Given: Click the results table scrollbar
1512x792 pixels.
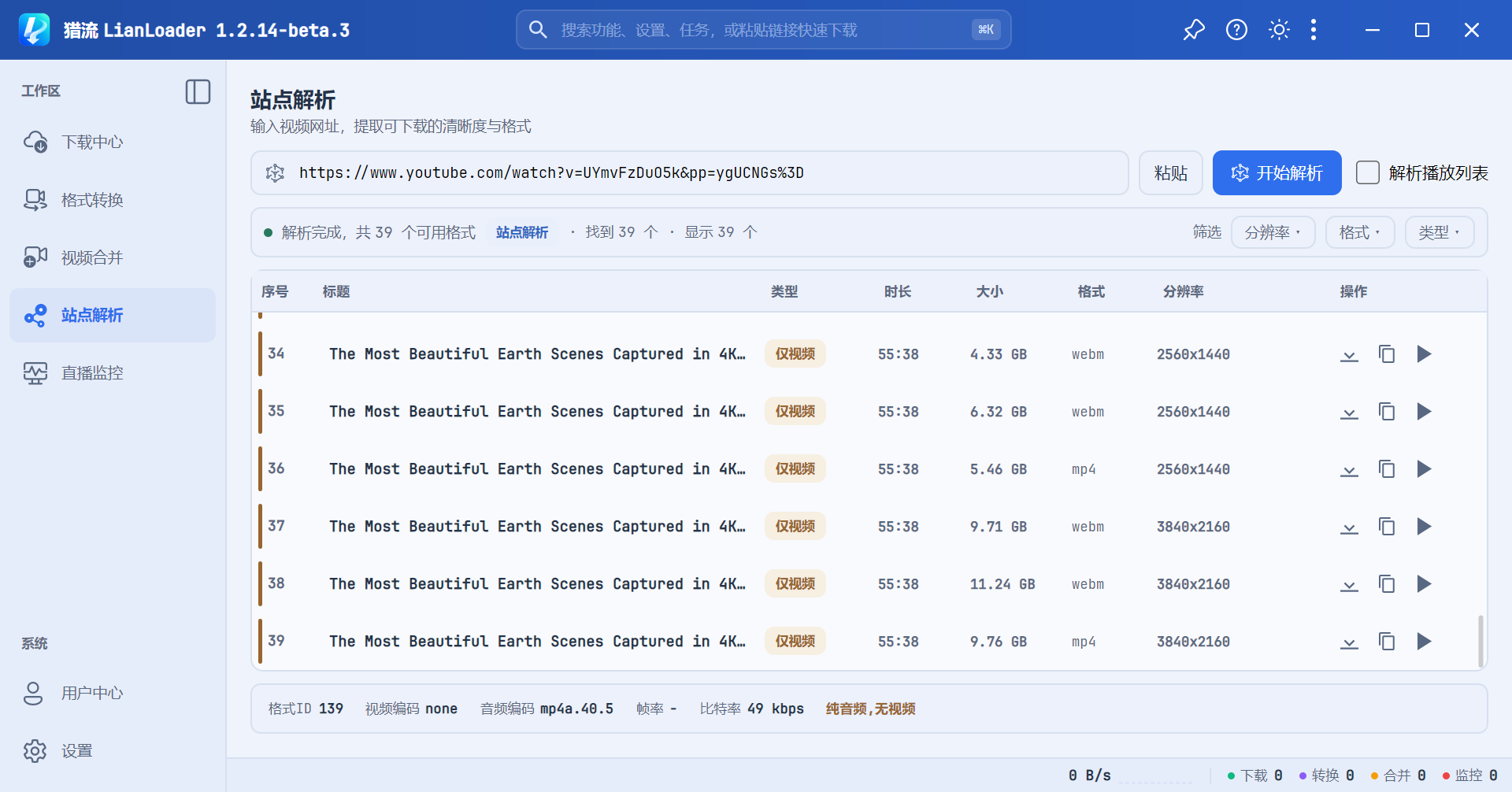Looking at the screenshot, I should [1480, 641].
